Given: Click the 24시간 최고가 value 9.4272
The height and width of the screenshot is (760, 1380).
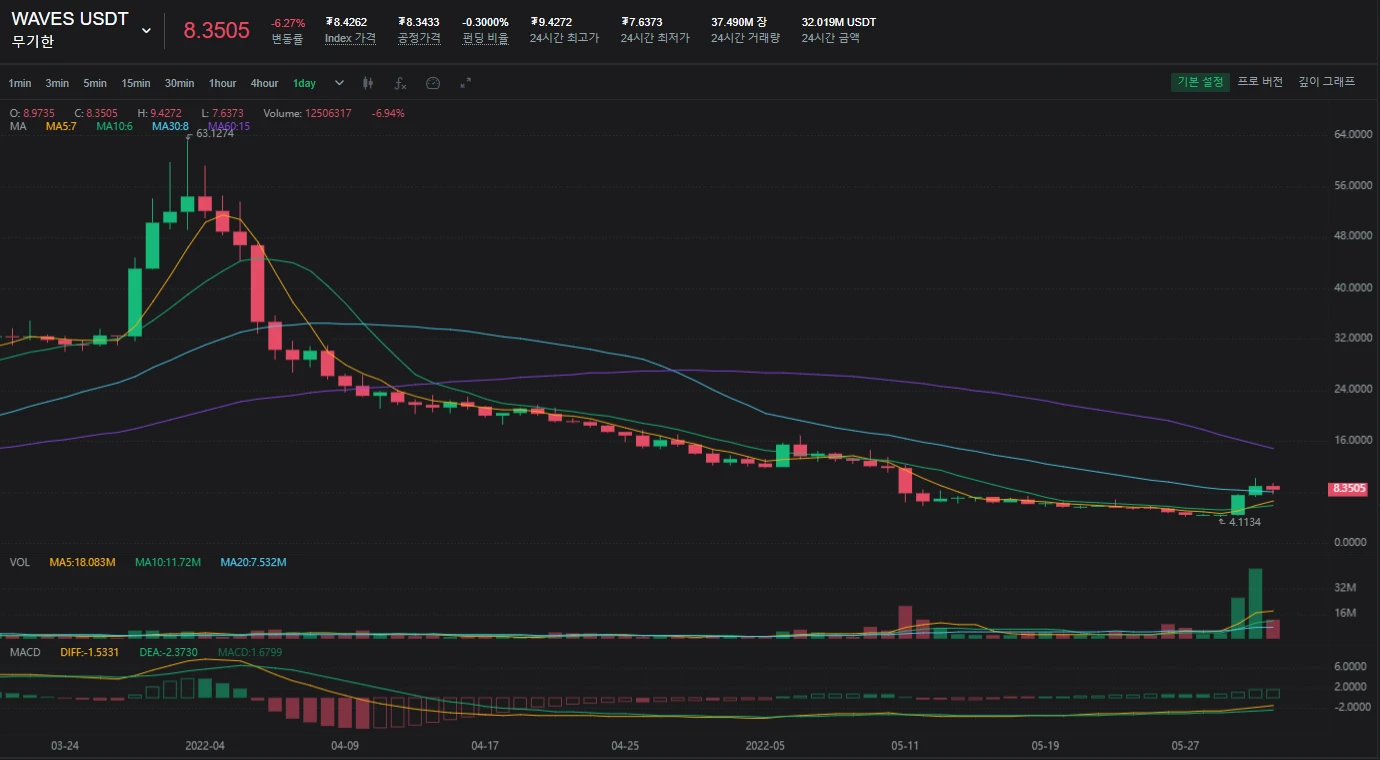Looking at the screenshot, I should 551,22.
